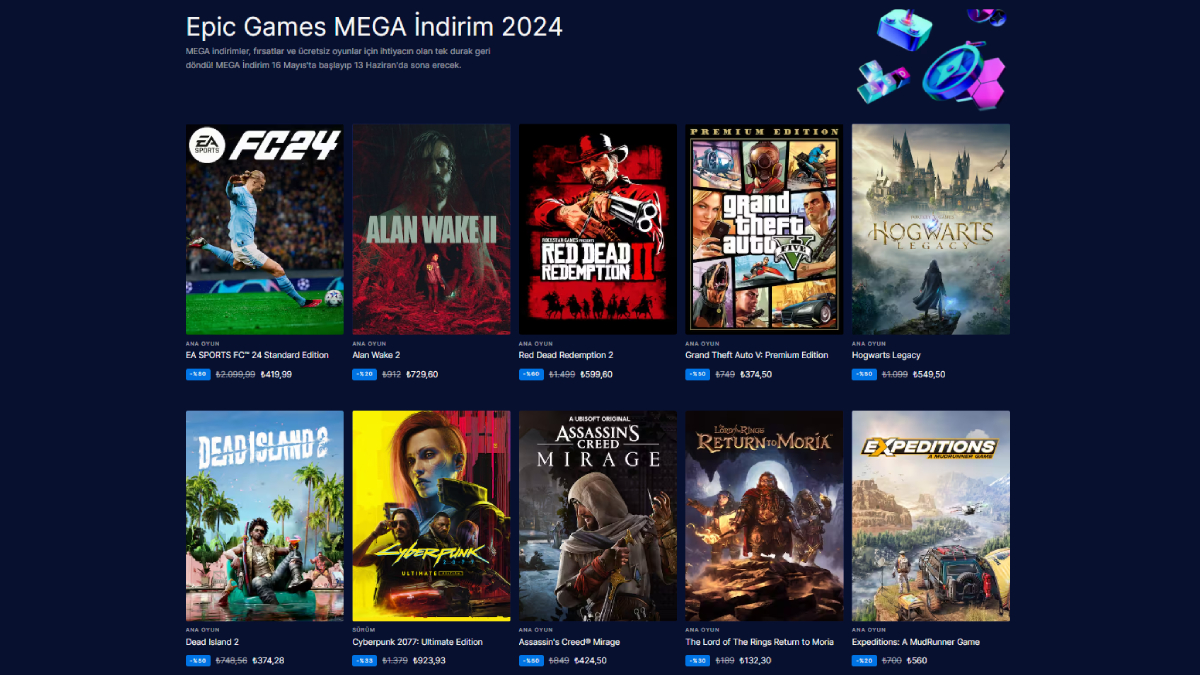Screen dimensions: 1200x675
Task: Open the Red Dead Redemption II cover art
Action: coord(598,229)
